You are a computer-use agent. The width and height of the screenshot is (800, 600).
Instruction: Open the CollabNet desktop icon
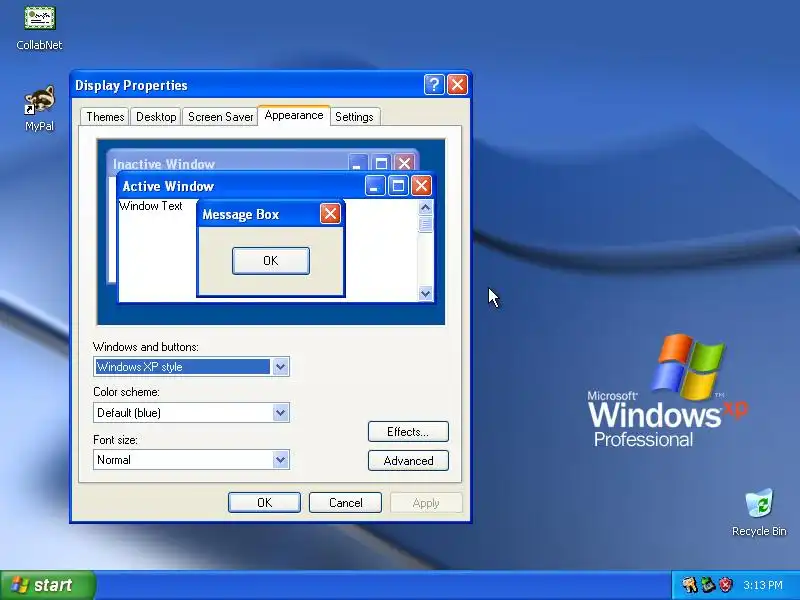pyautogui.click(x=39, y=27)
